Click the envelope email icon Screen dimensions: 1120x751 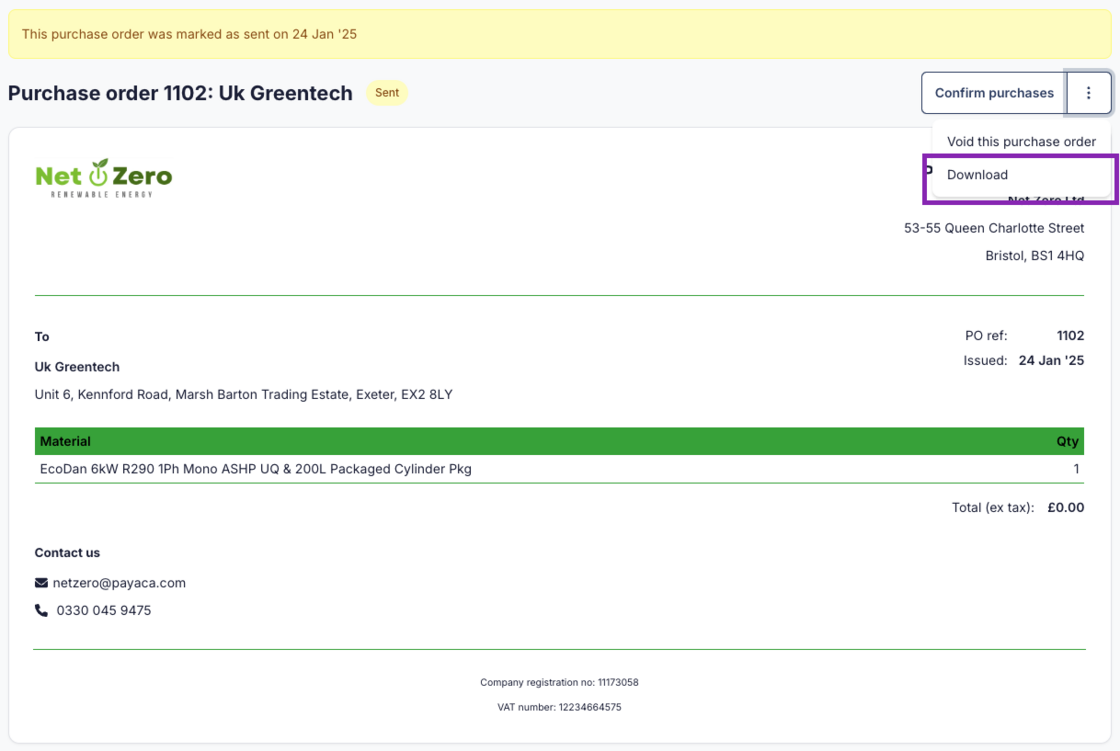click(x=41, y=583)
